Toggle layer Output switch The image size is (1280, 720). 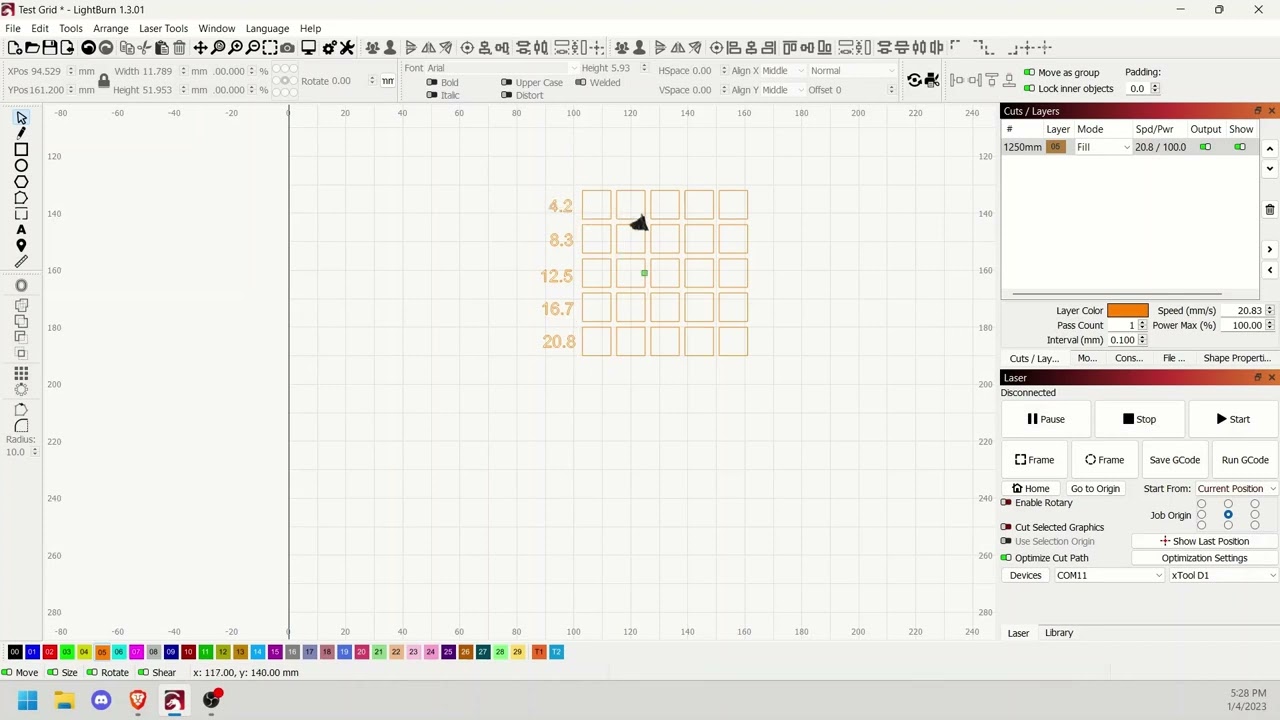pyautogui.click(x=1205, y=147)
